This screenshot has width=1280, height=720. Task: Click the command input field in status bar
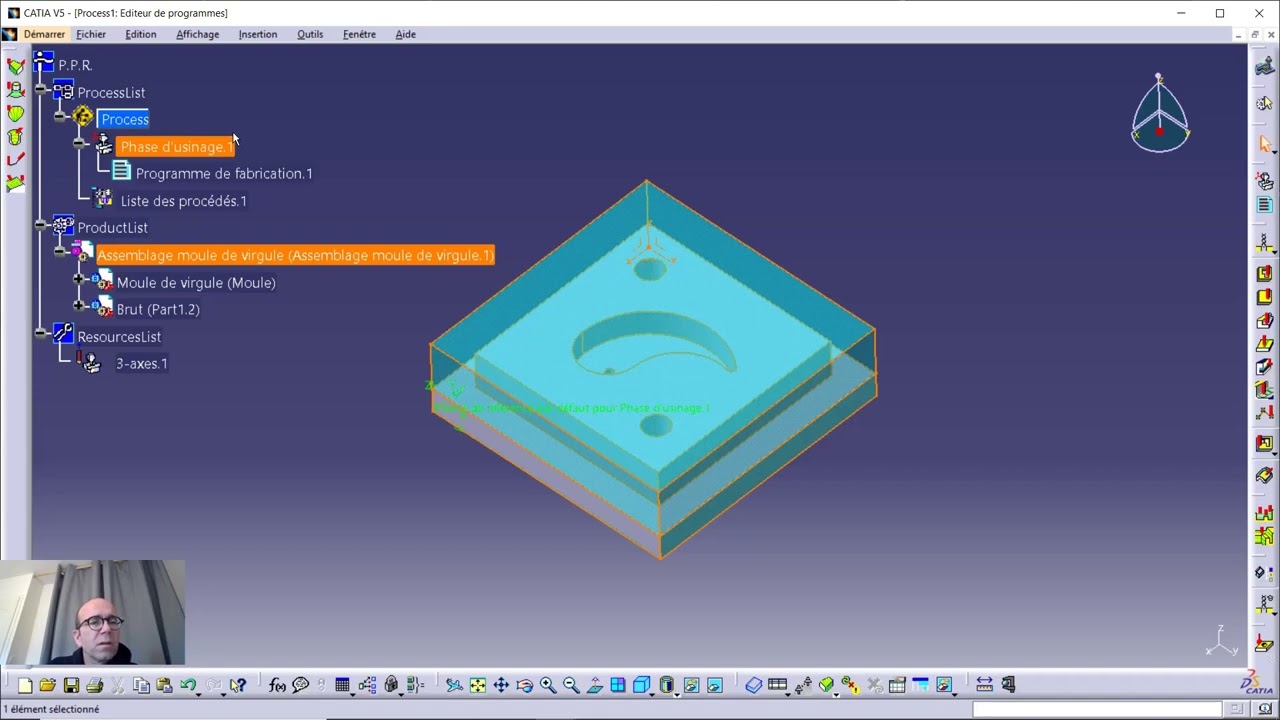point(1097,709)
